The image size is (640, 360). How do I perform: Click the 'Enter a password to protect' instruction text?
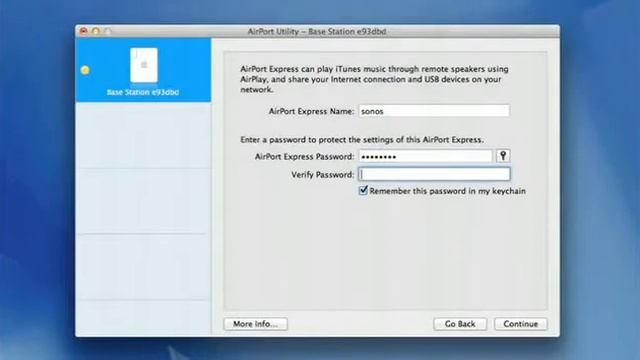point(362,140)
